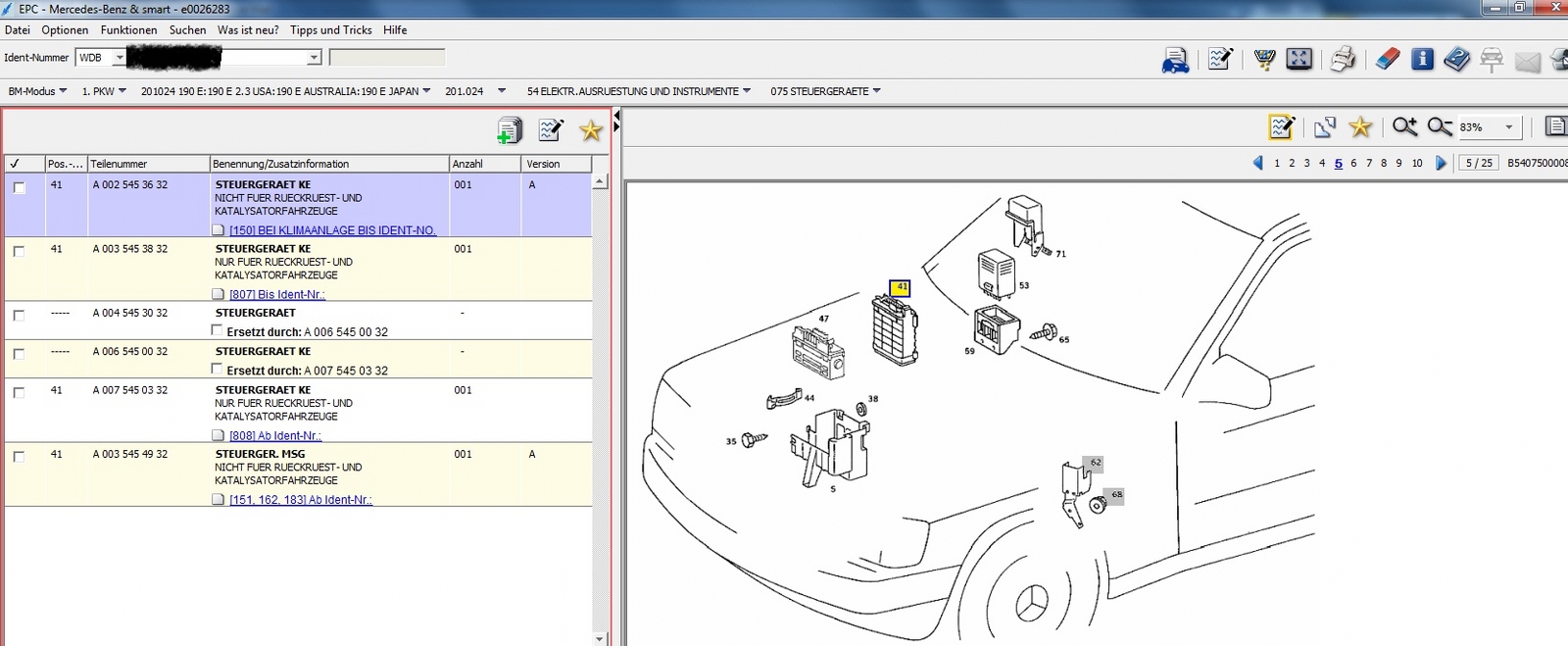The height and width of the screenshot is (646, 1568).
Task: Tick checkbox for part A 006 545 00 32
Action: point(19,354)
